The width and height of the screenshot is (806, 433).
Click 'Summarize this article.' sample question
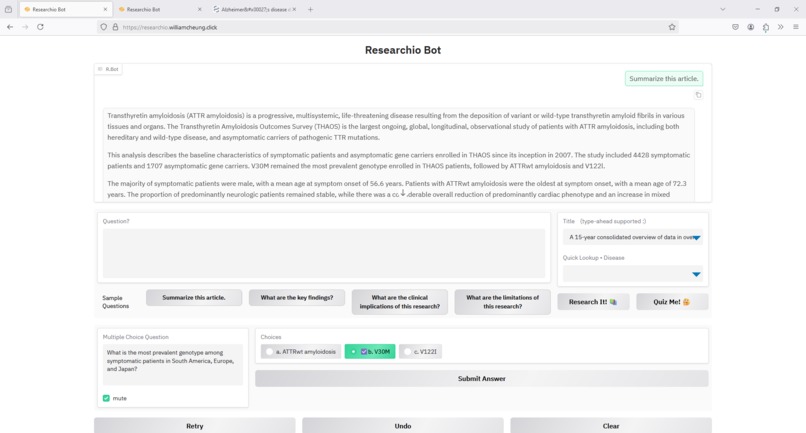[194, 298]
